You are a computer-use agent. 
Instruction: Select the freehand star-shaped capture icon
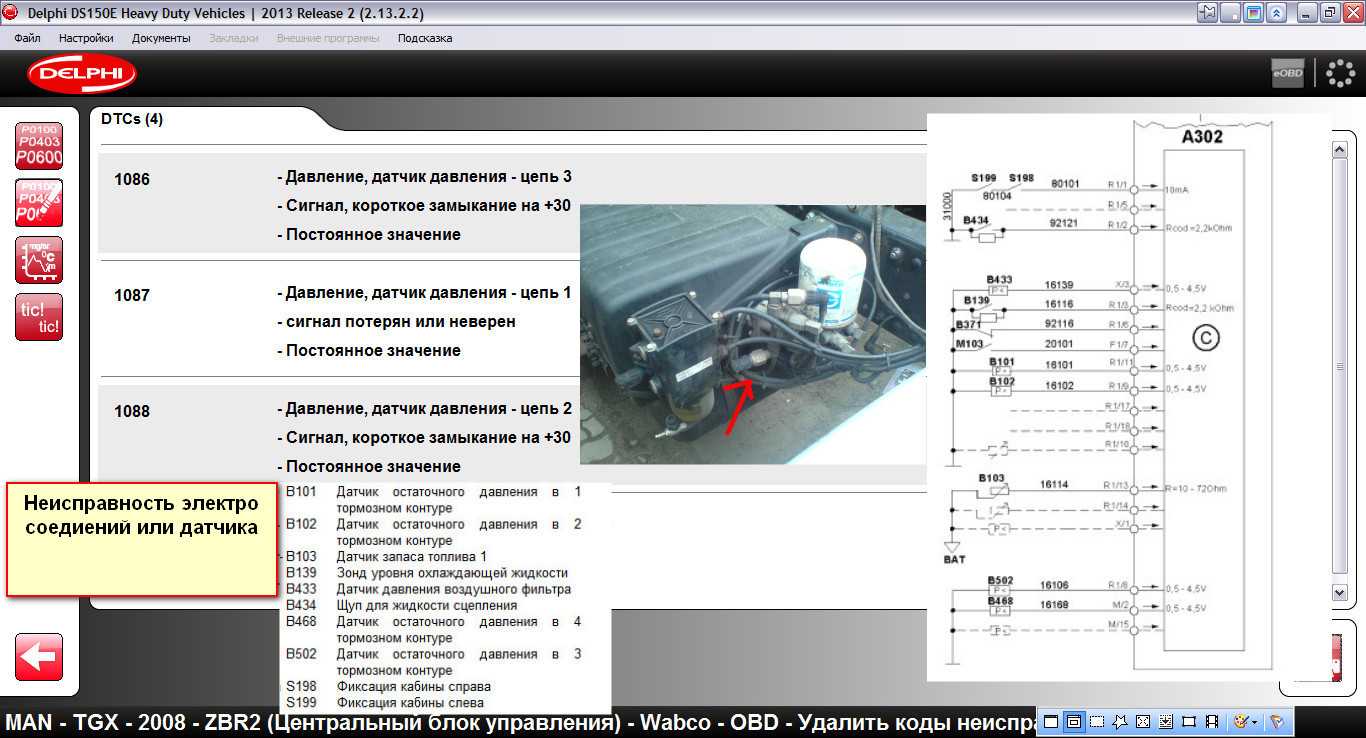pos(1120,721)
